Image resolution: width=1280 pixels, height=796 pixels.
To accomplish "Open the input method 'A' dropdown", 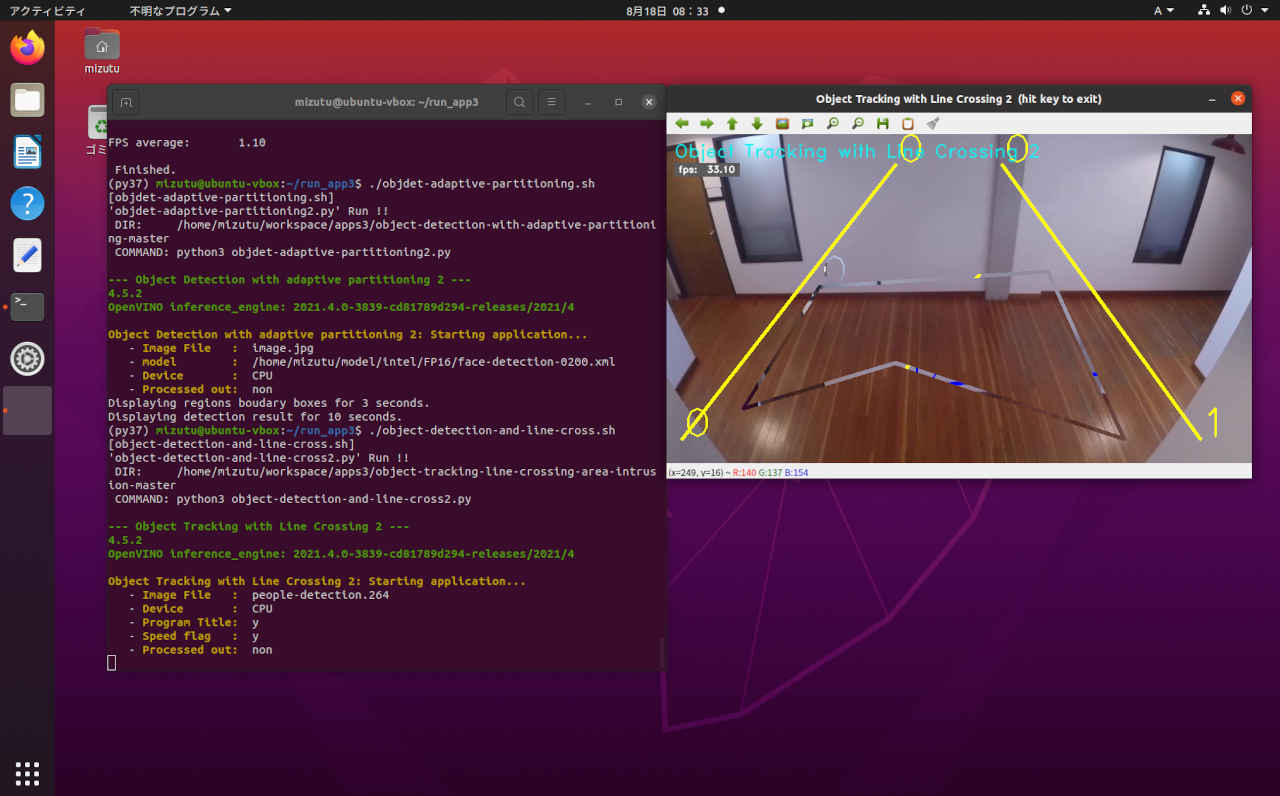I will click(1164, 10).
